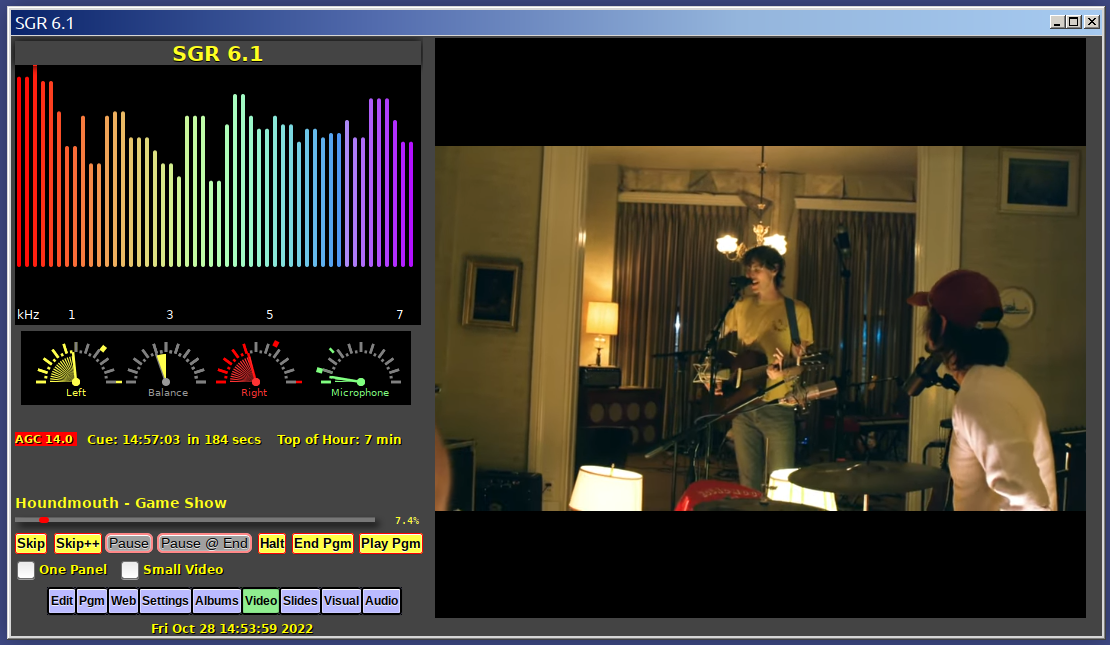Viewport: 1110px width, 645px height.
Task: Switch to the Albums tab
Action: [217, 601]
